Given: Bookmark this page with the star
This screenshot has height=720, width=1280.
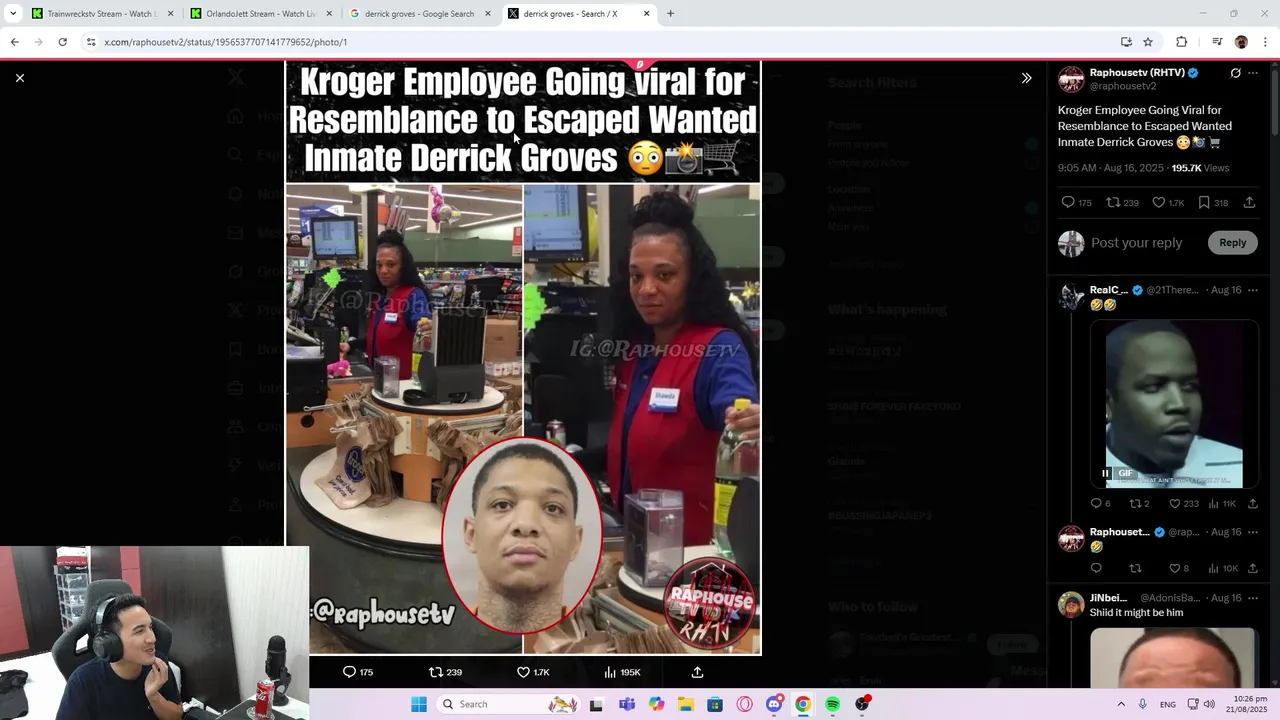Looking at the screenshot, I should click(1148, 42).
